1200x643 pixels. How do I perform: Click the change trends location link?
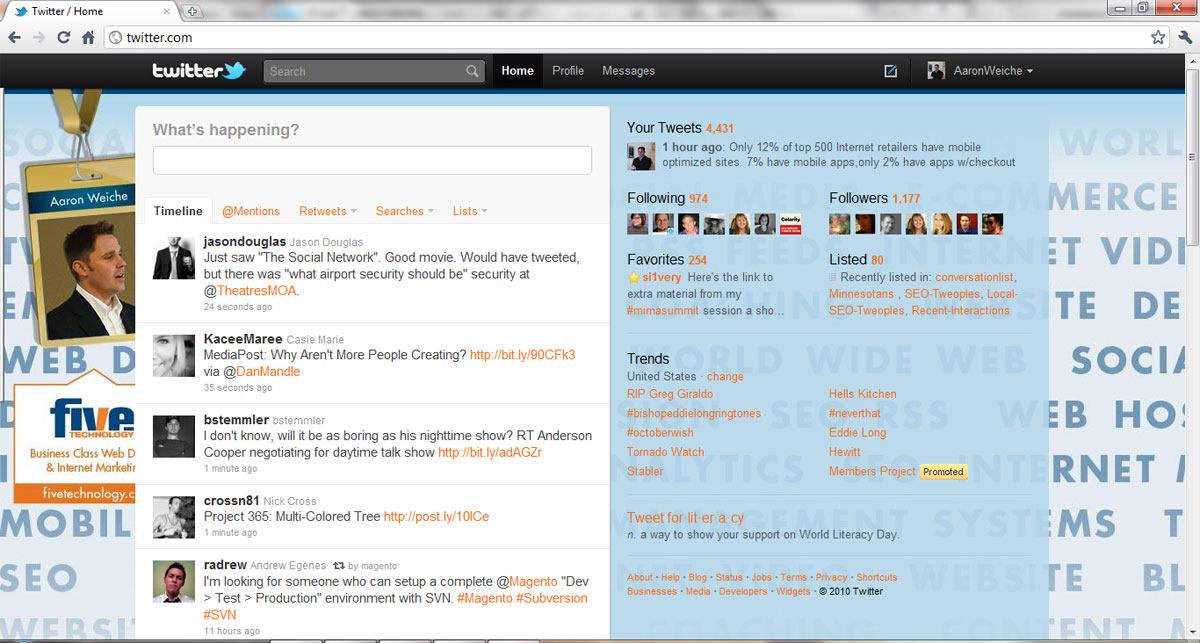pos(725,377)
